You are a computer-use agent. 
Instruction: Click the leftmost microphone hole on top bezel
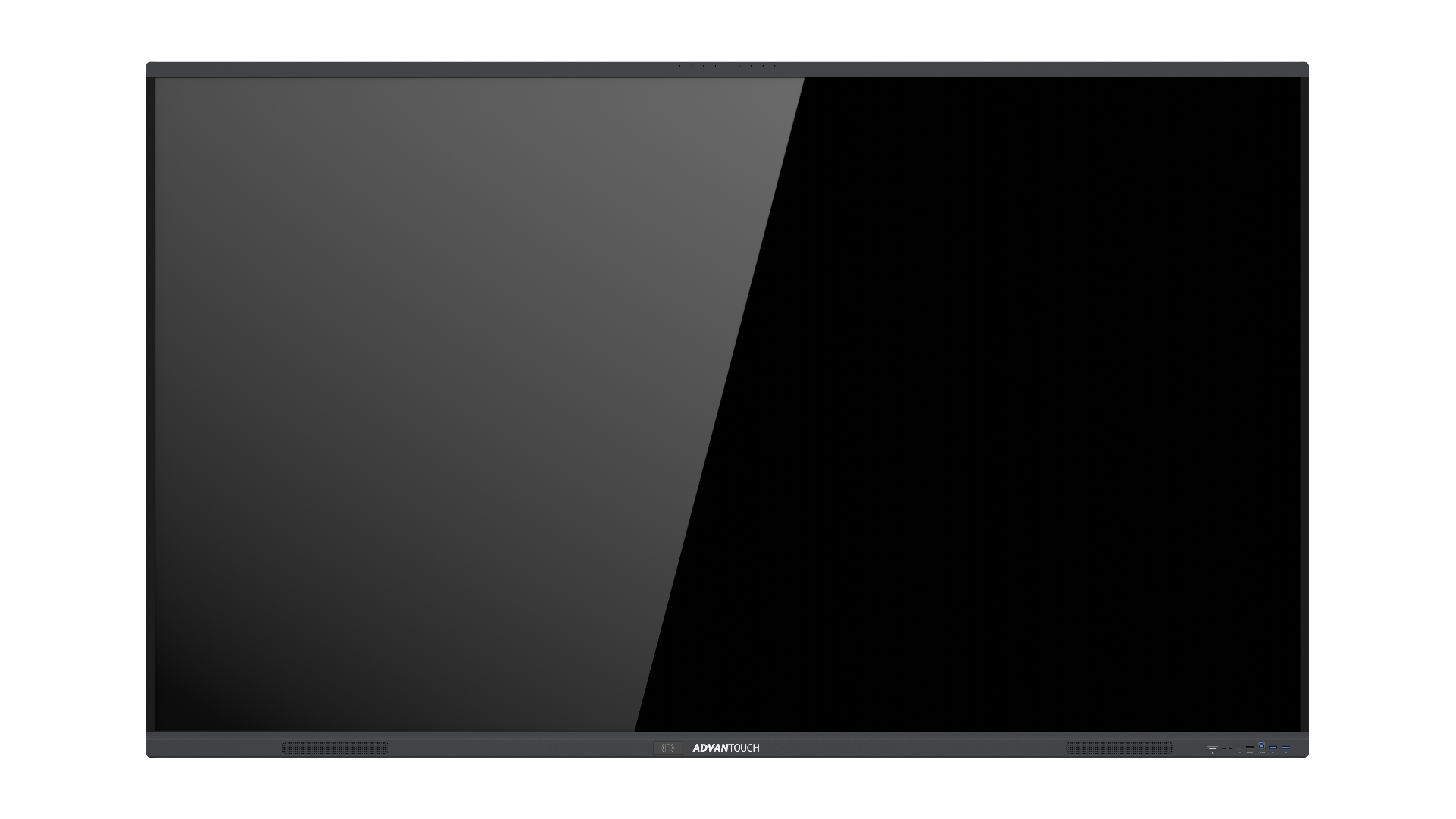(x=679, y=66)
